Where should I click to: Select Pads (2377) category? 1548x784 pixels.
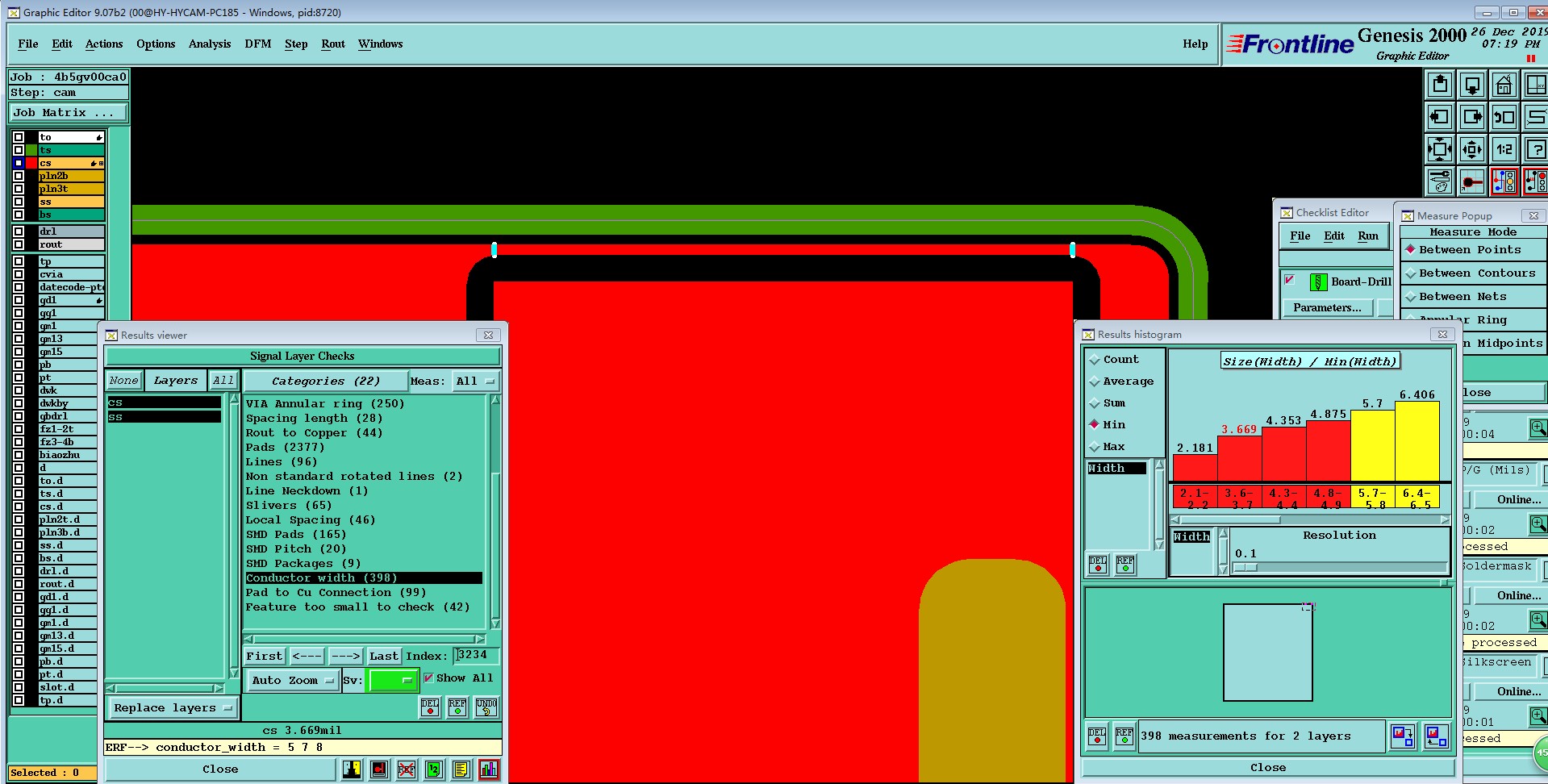pyautogui.click(x=285, y=448)
